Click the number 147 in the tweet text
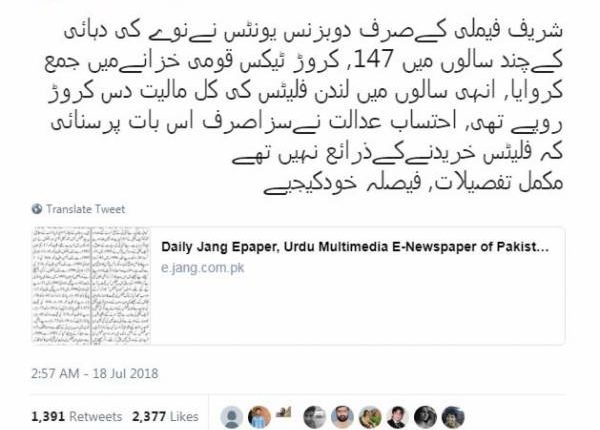Viewport: 600px width, 430px height. tap(377, 60)
